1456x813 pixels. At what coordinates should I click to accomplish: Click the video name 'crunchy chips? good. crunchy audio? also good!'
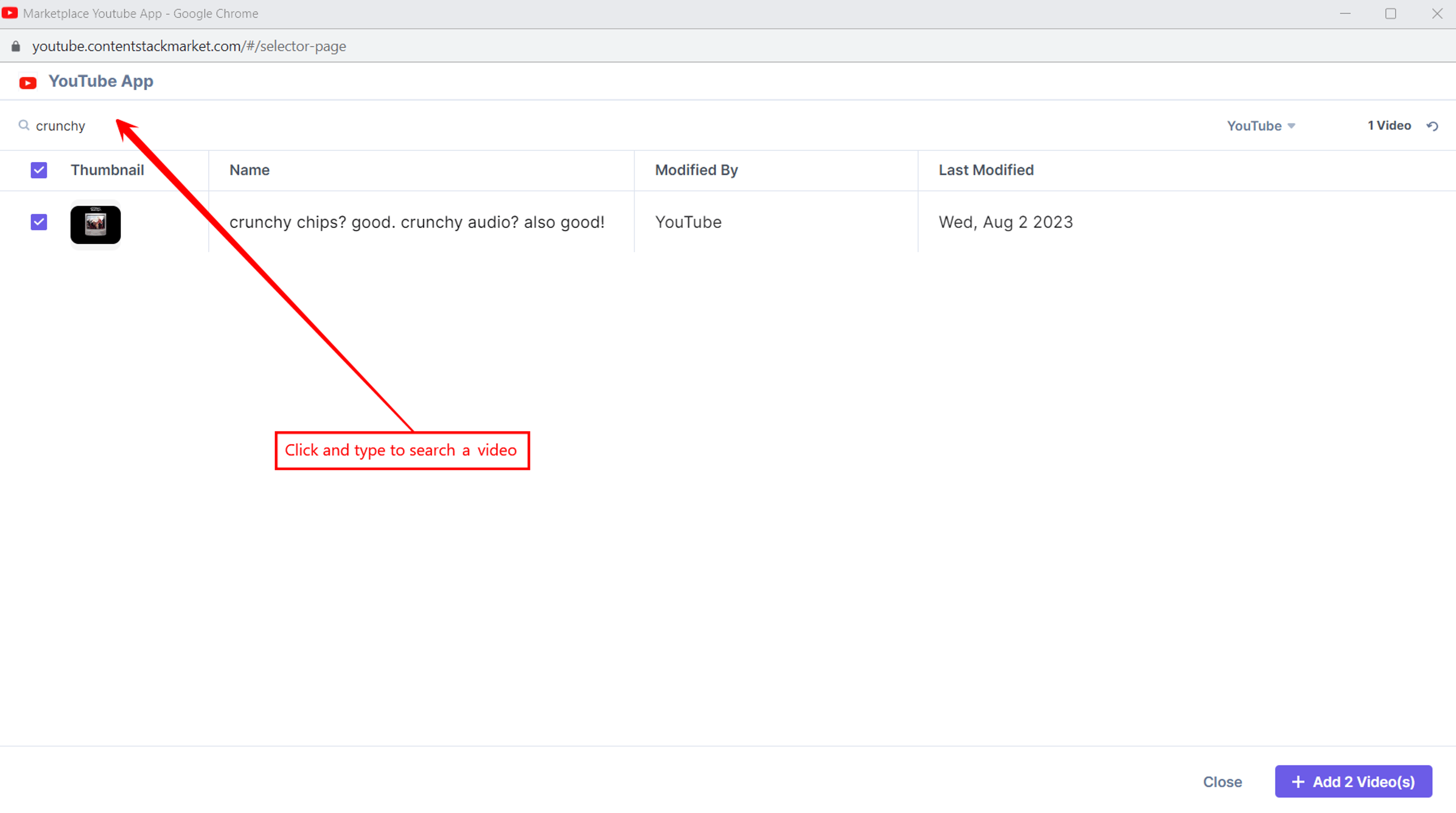pyautogui.click(x=417, y=222)
